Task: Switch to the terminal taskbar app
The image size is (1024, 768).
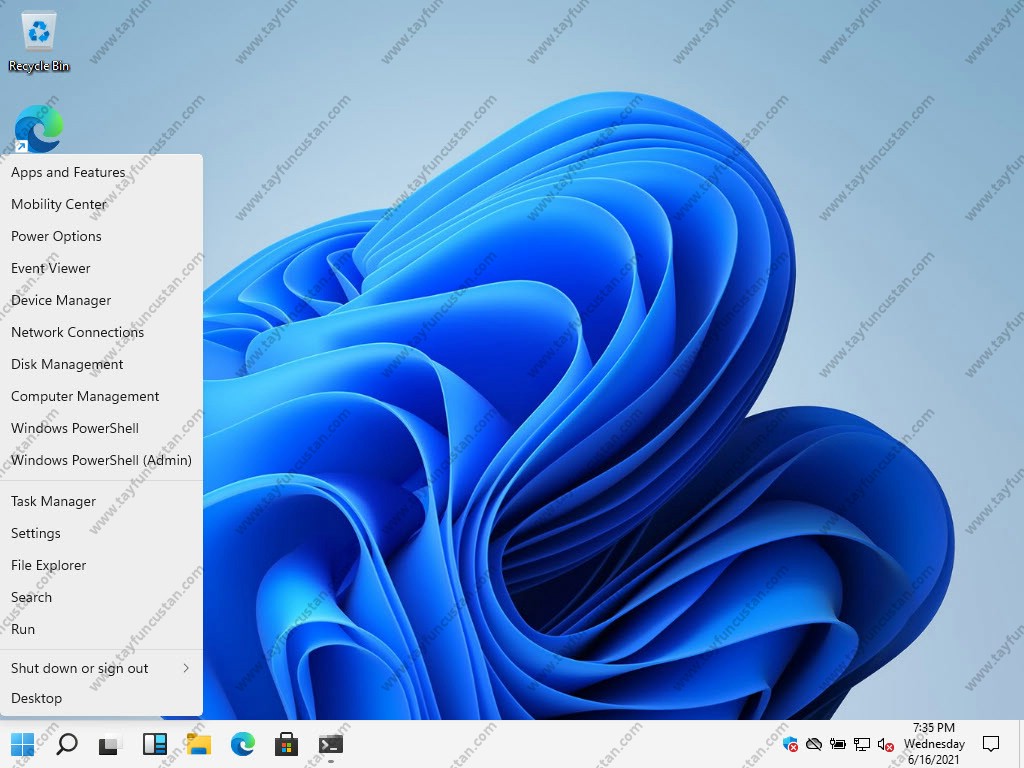Action: pos(330,744)
